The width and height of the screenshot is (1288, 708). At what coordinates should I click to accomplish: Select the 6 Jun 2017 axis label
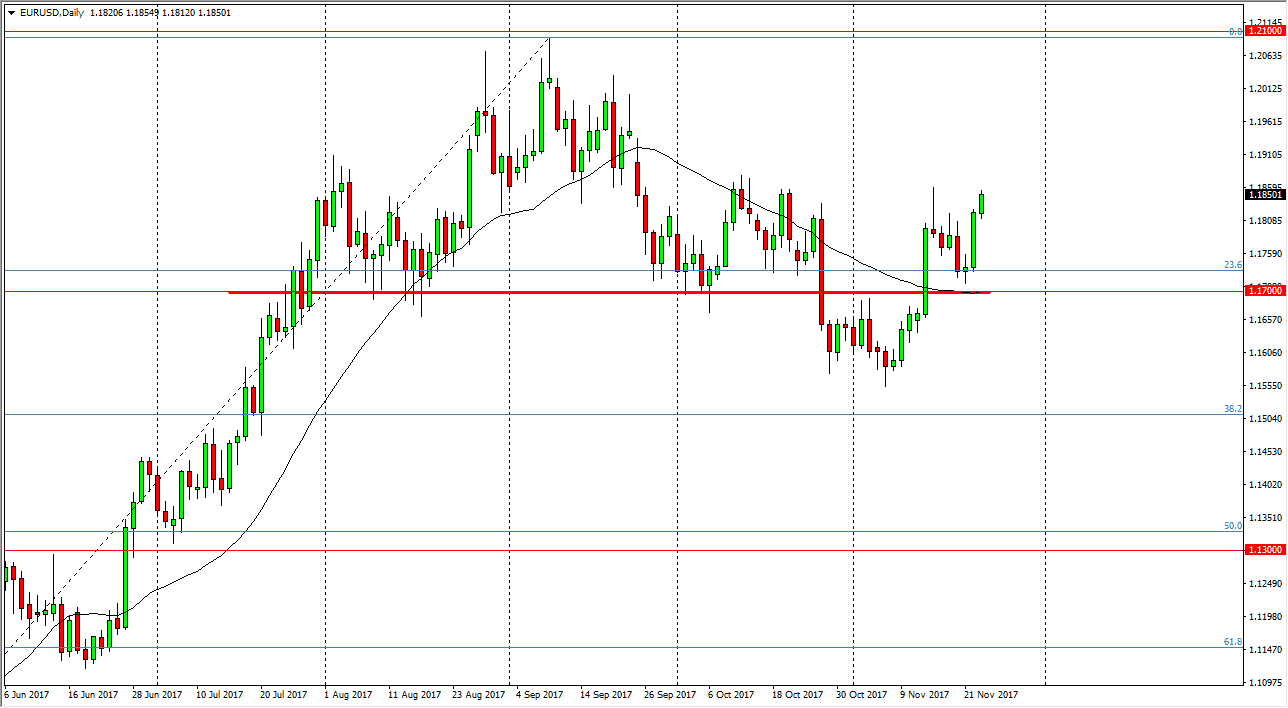27,693
